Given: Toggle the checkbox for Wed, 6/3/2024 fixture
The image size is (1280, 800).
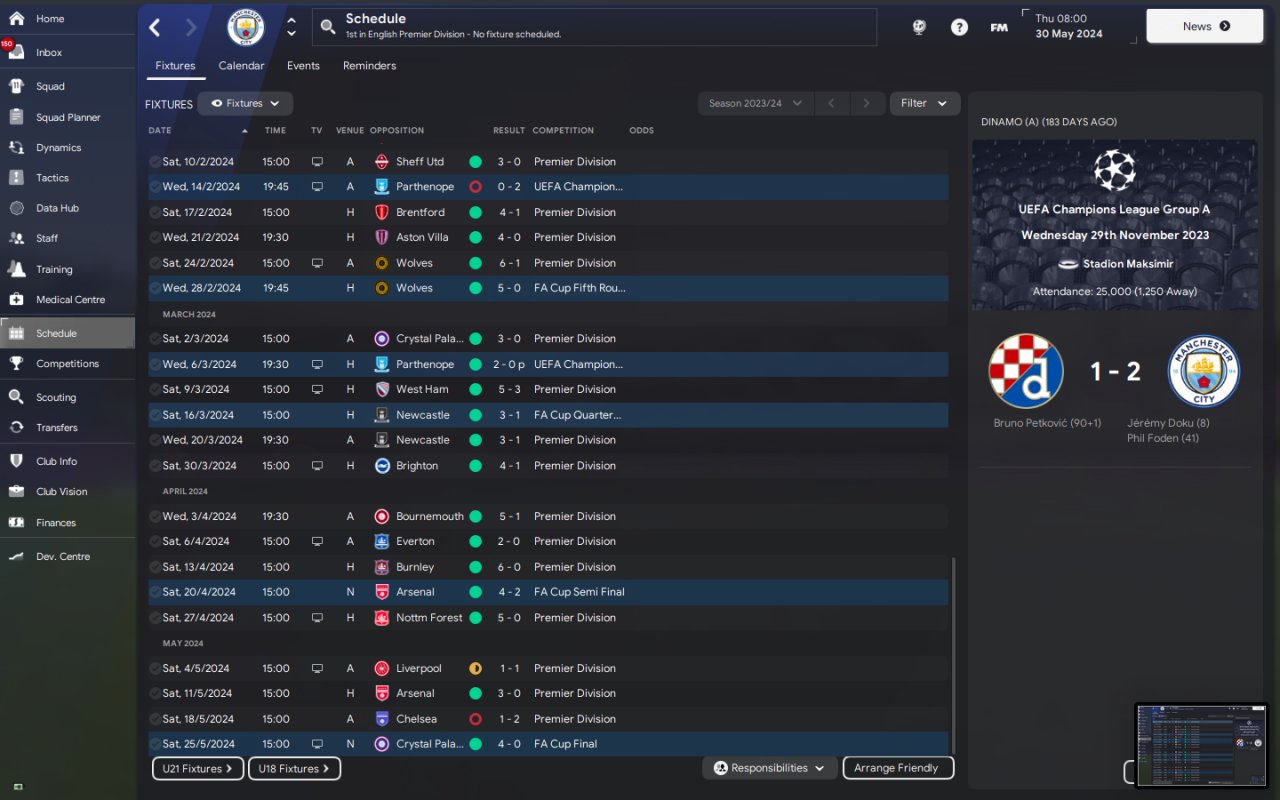Looking at the screenshot, I should (x=155, y=364).
